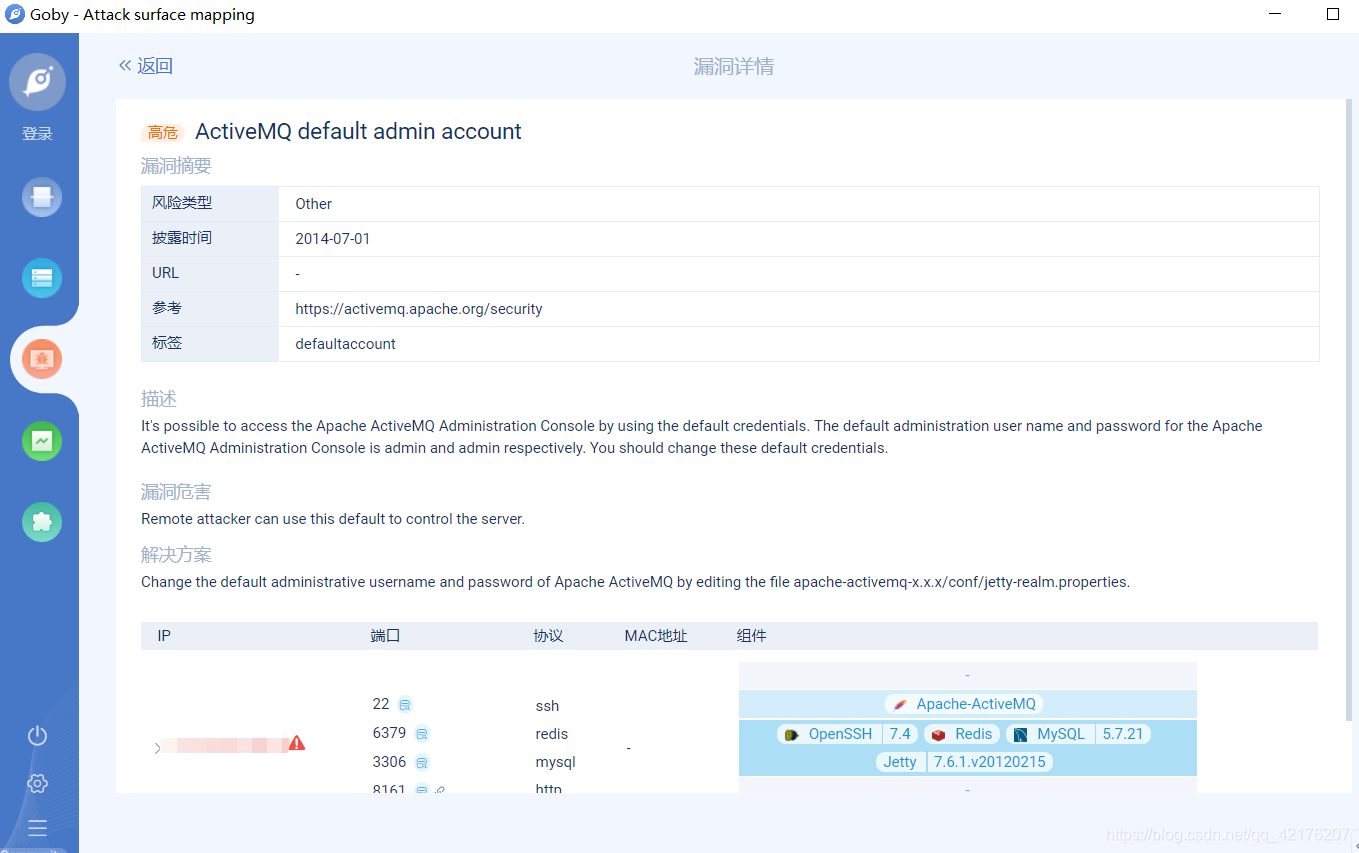The width and height of the screenshot is (1359, 853).
Task: Click the Apache-ActiveMQ component tag
Action: (966, 704)
